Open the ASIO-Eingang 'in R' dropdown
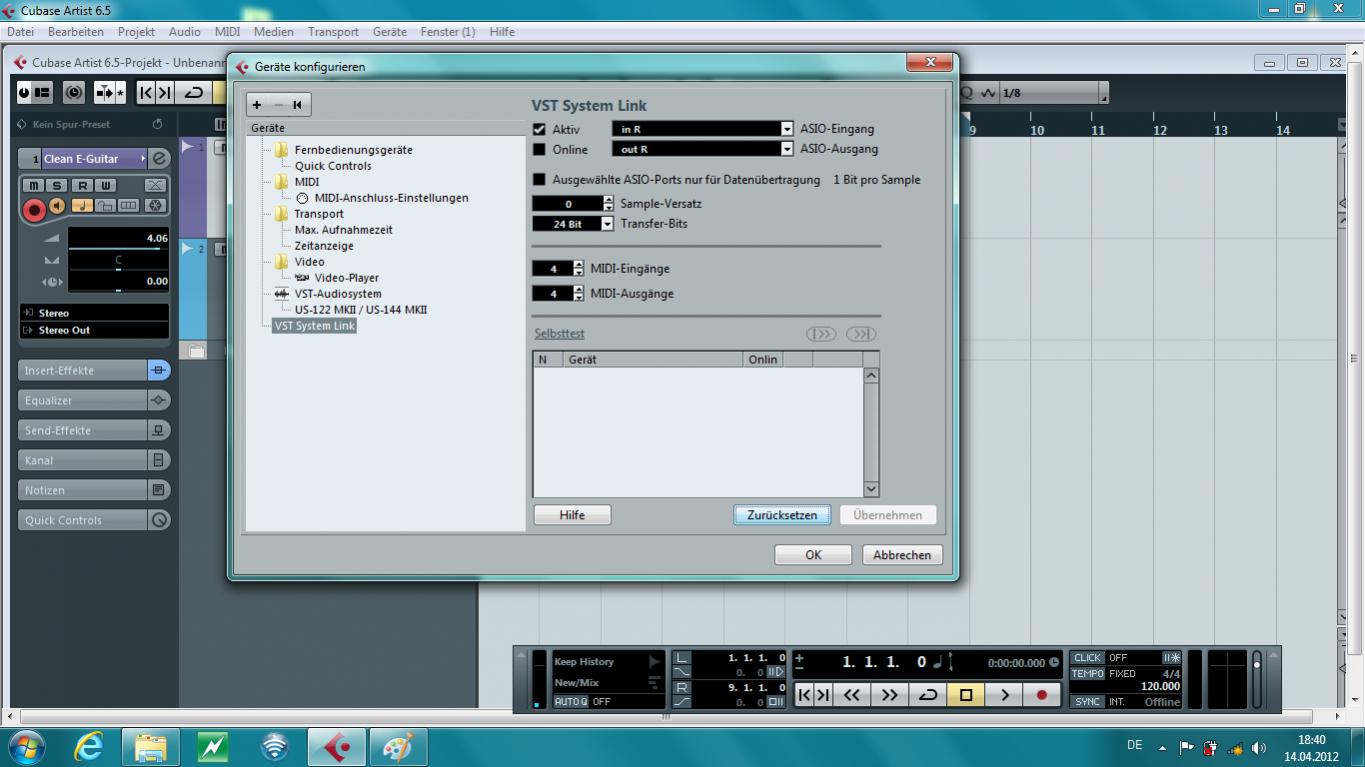The image size is (1365, 767). 787,129
